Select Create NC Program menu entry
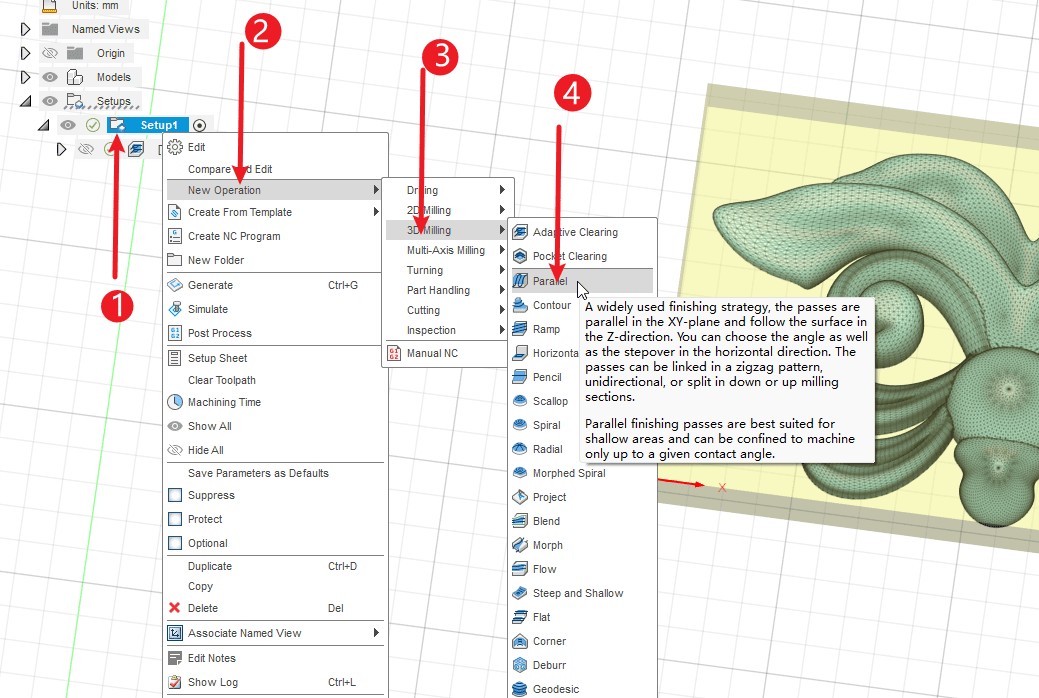The image size is (1039, 698). 234,236
